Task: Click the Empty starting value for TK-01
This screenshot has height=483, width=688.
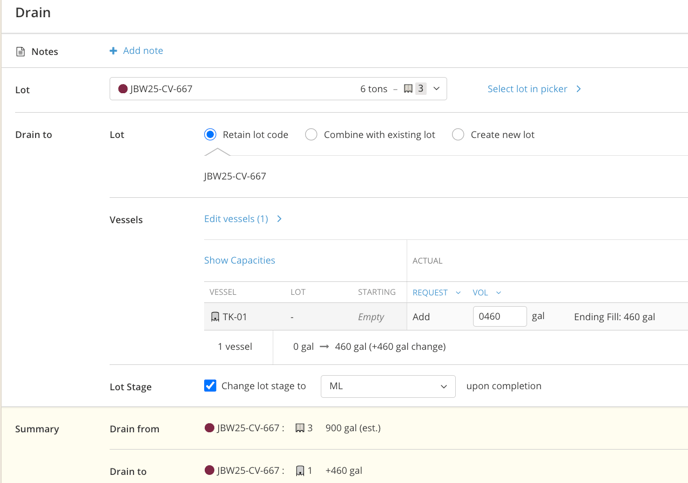Action: [371, 317]
